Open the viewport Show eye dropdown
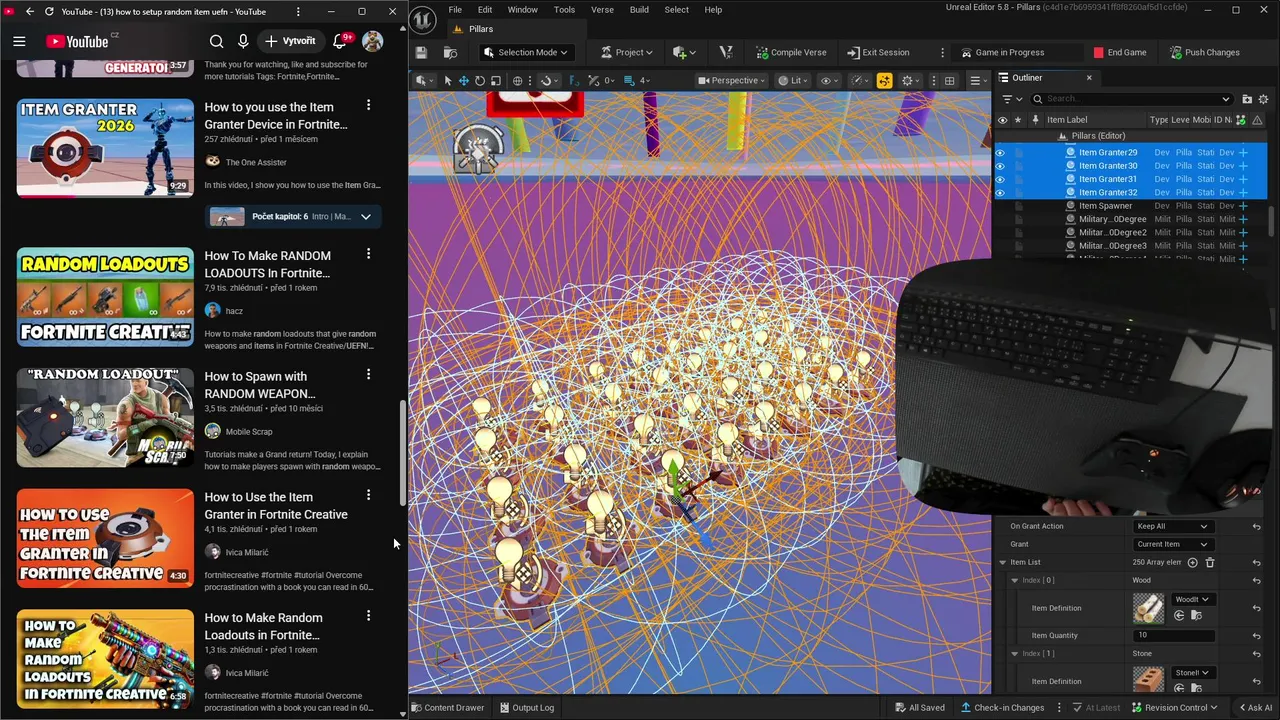 point(829,80)
